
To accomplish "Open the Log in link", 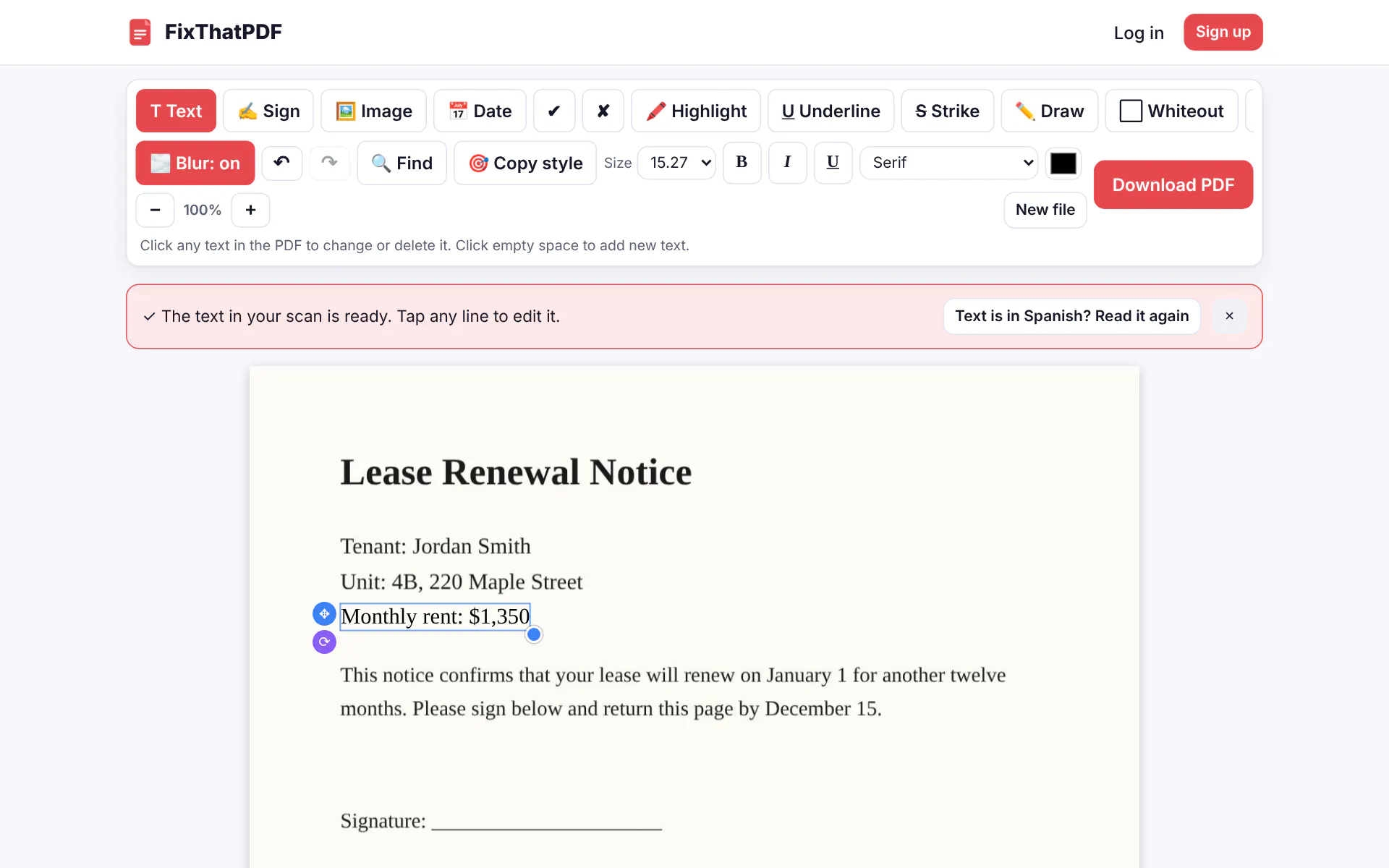I will [x=1139, y=33].
